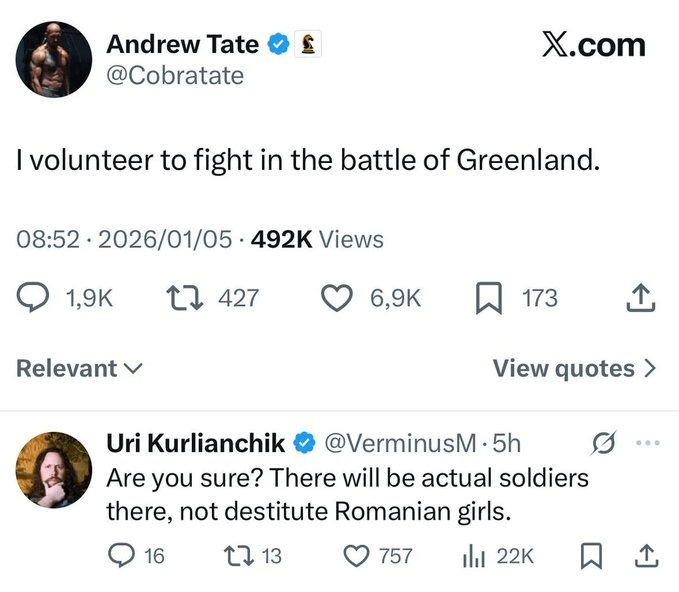Screen dimensions: 679x592
Task: Bookmark the main post
Action: tap(487, 297)
